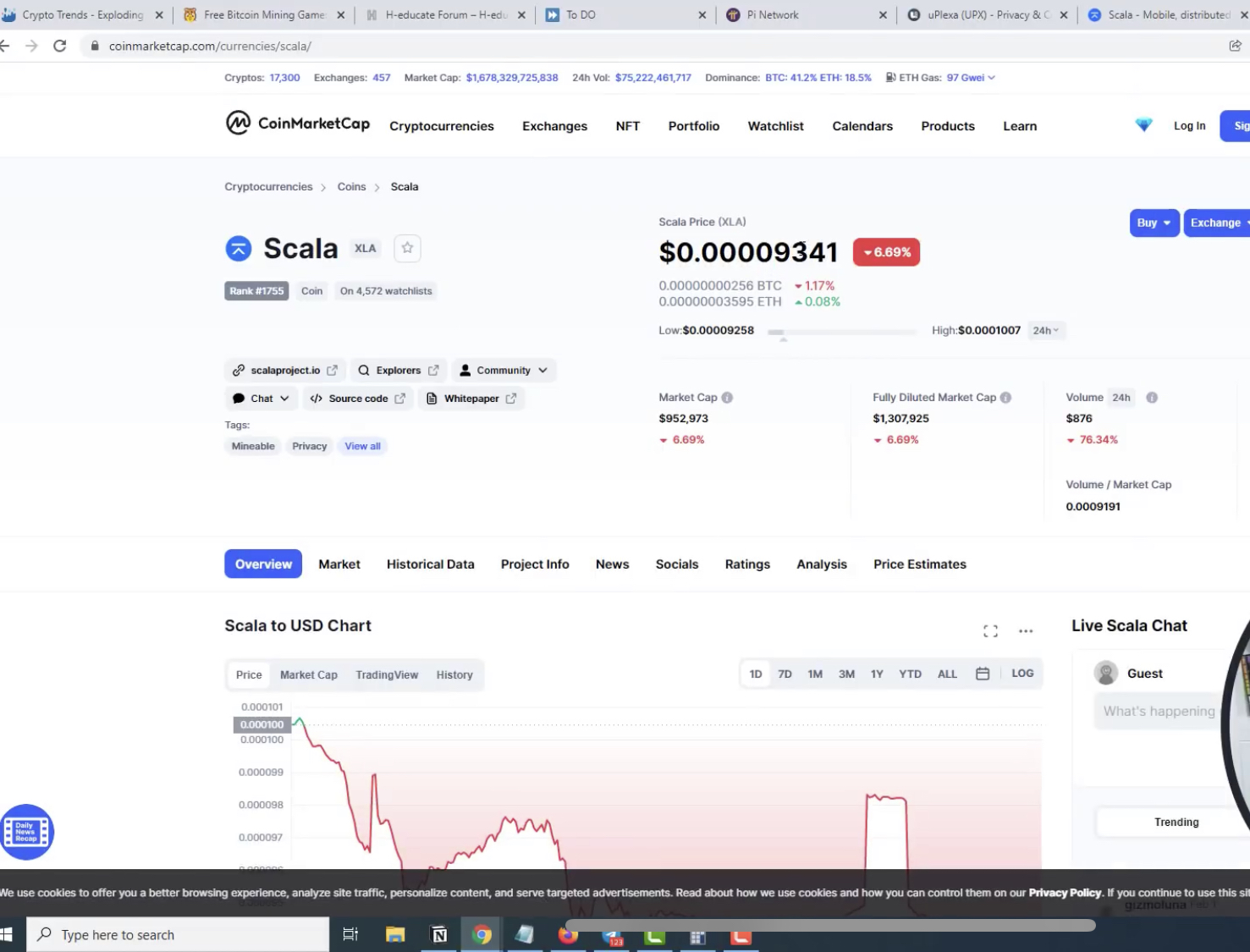Open the CoinMarketCap logo home link

(x=298, y=124)
